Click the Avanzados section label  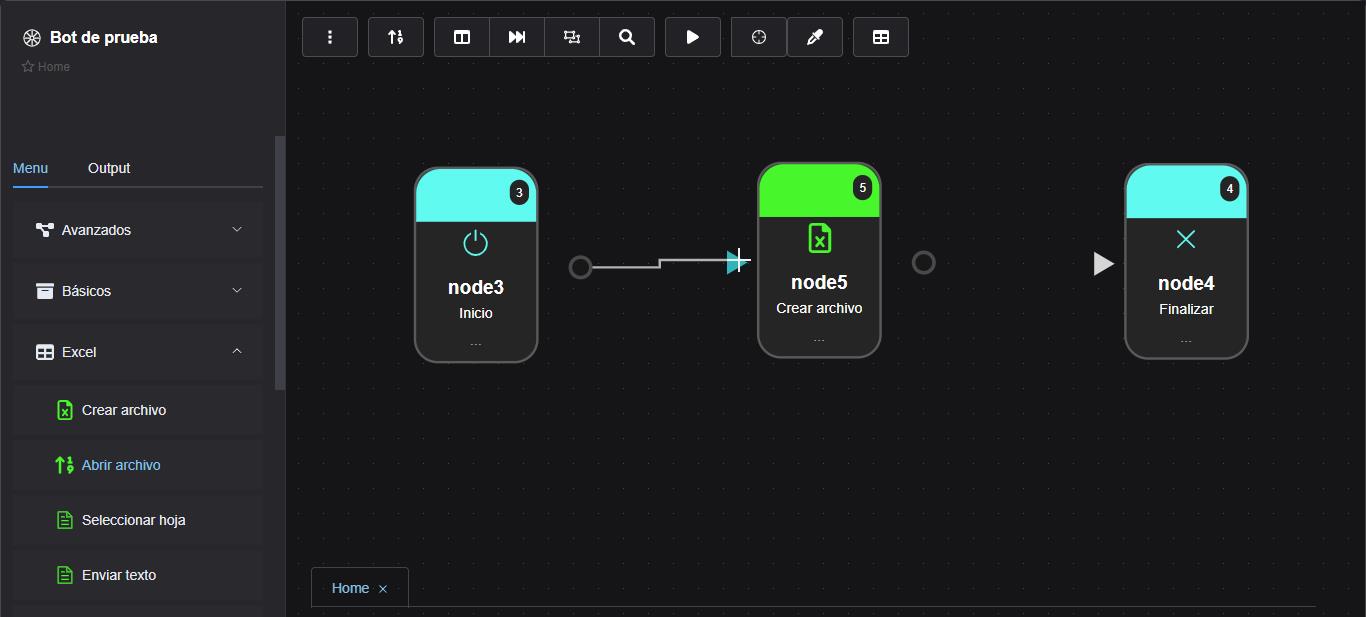click(96, 230)
